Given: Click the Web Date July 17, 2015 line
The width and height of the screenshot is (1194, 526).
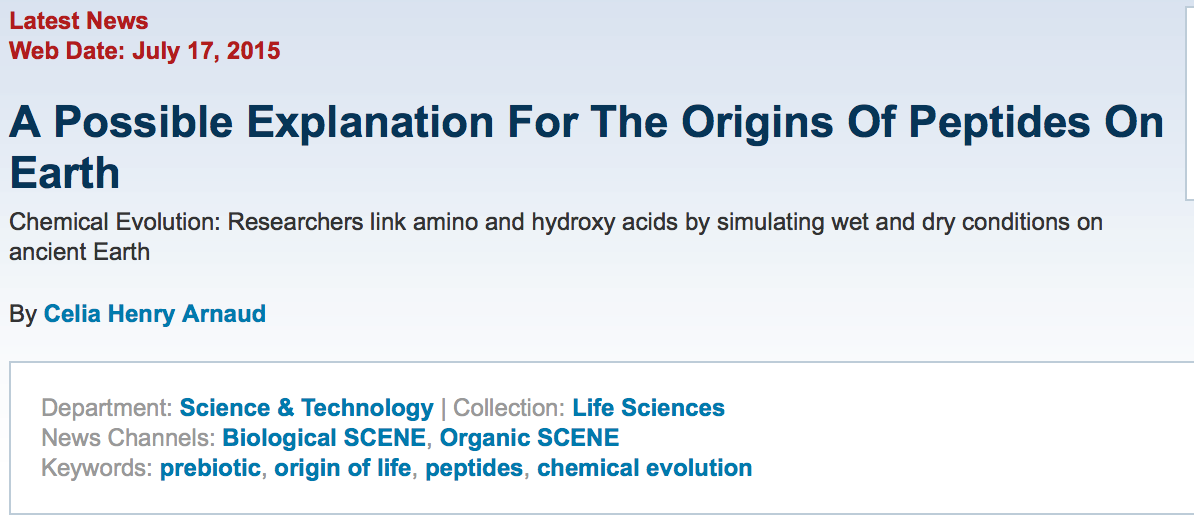Looking at the screenshot, I should pos(145,51).
